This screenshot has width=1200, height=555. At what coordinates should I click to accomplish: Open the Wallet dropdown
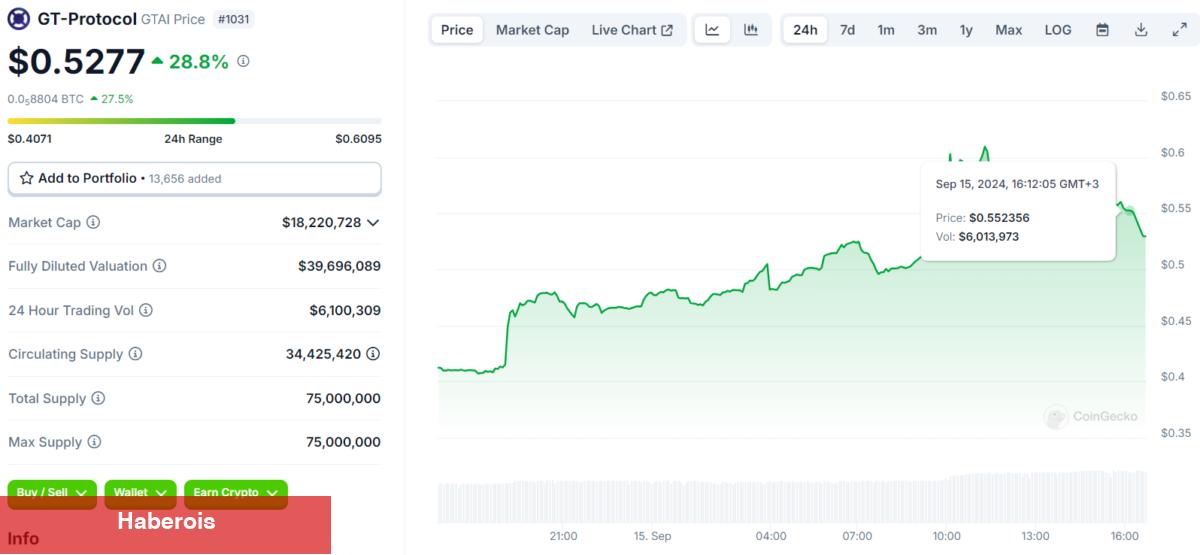(x=140, y=492)
